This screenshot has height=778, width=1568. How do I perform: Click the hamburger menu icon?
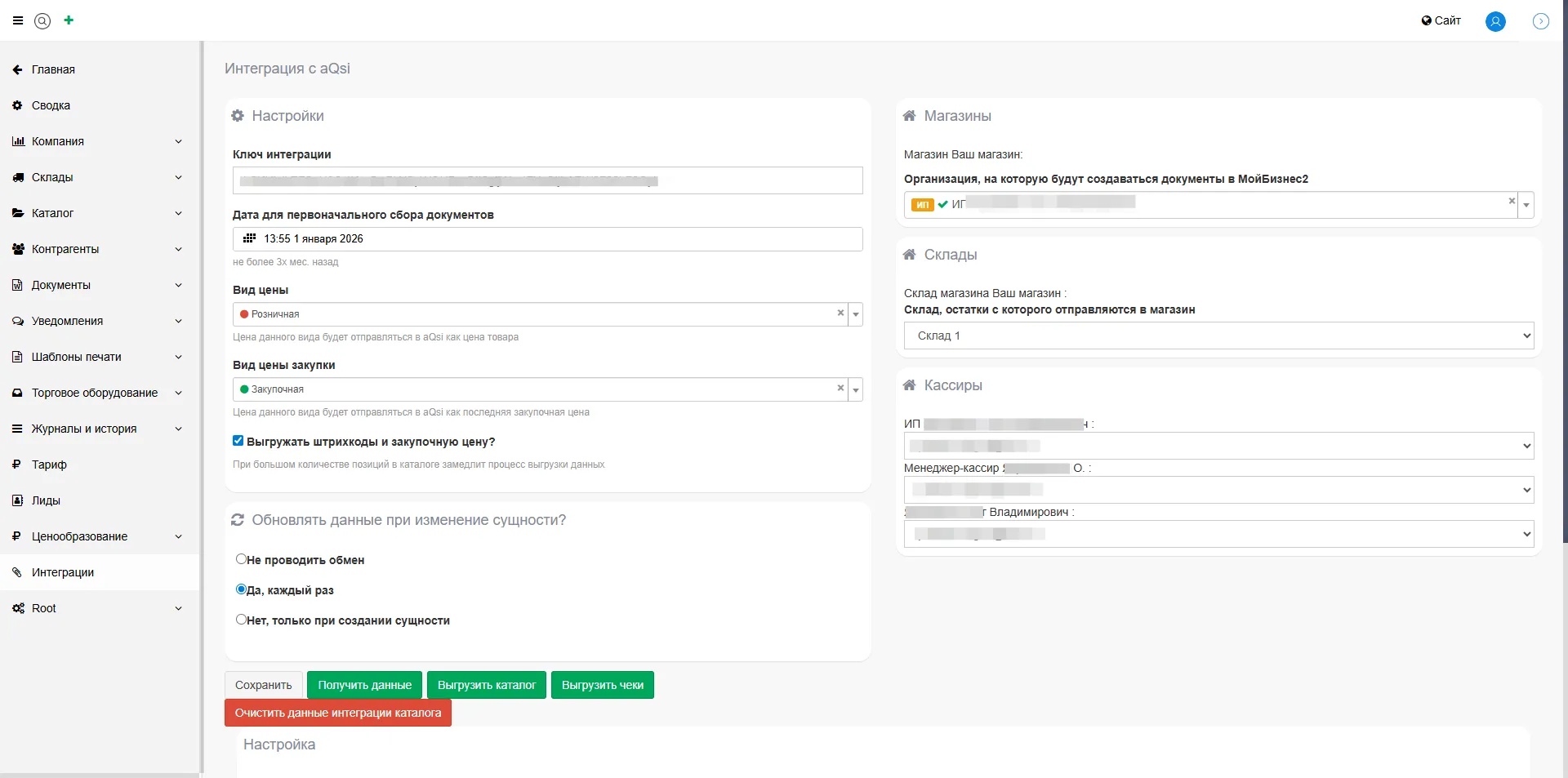pos(18,21)
